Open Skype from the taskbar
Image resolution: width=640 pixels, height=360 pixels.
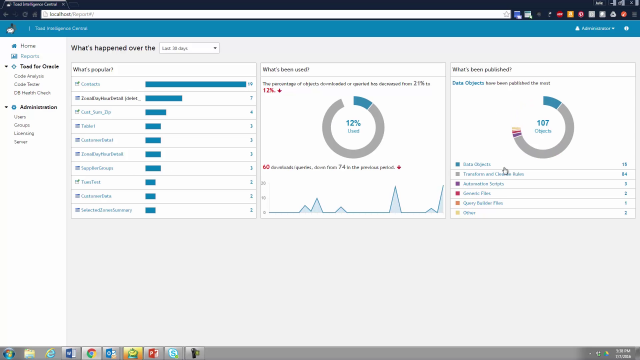pos(173,353)
